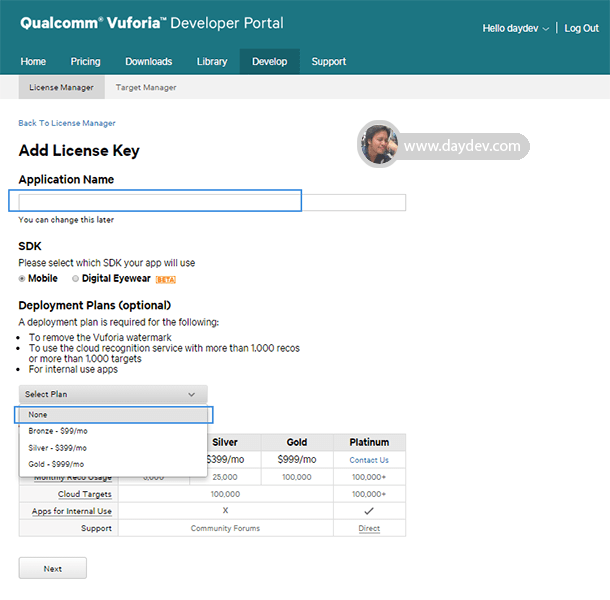Choose None from plan list
The height and width of the screenshot is (600, 610).
click(x=114, y=415)
